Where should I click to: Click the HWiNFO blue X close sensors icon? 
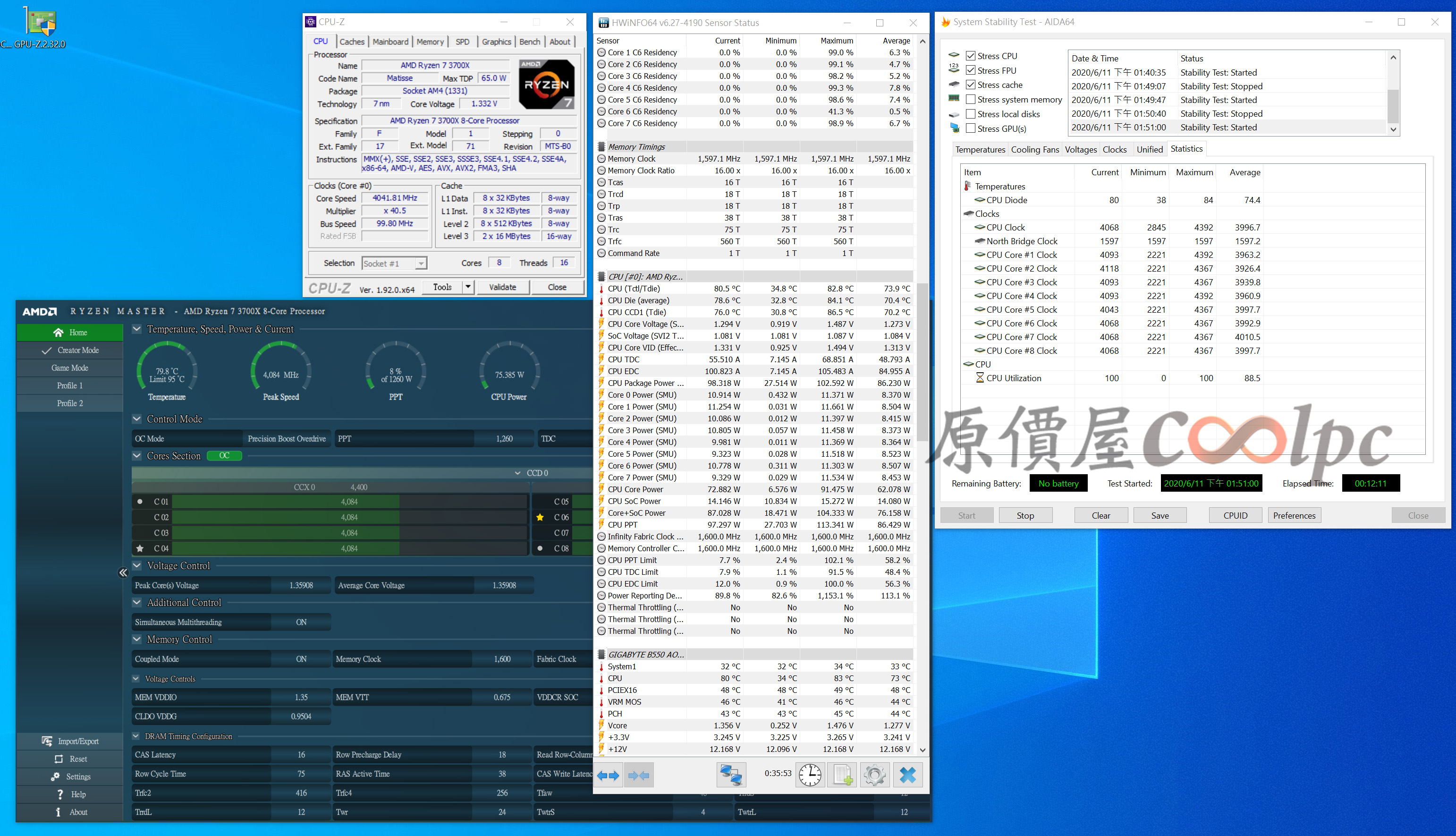point(908,775)
